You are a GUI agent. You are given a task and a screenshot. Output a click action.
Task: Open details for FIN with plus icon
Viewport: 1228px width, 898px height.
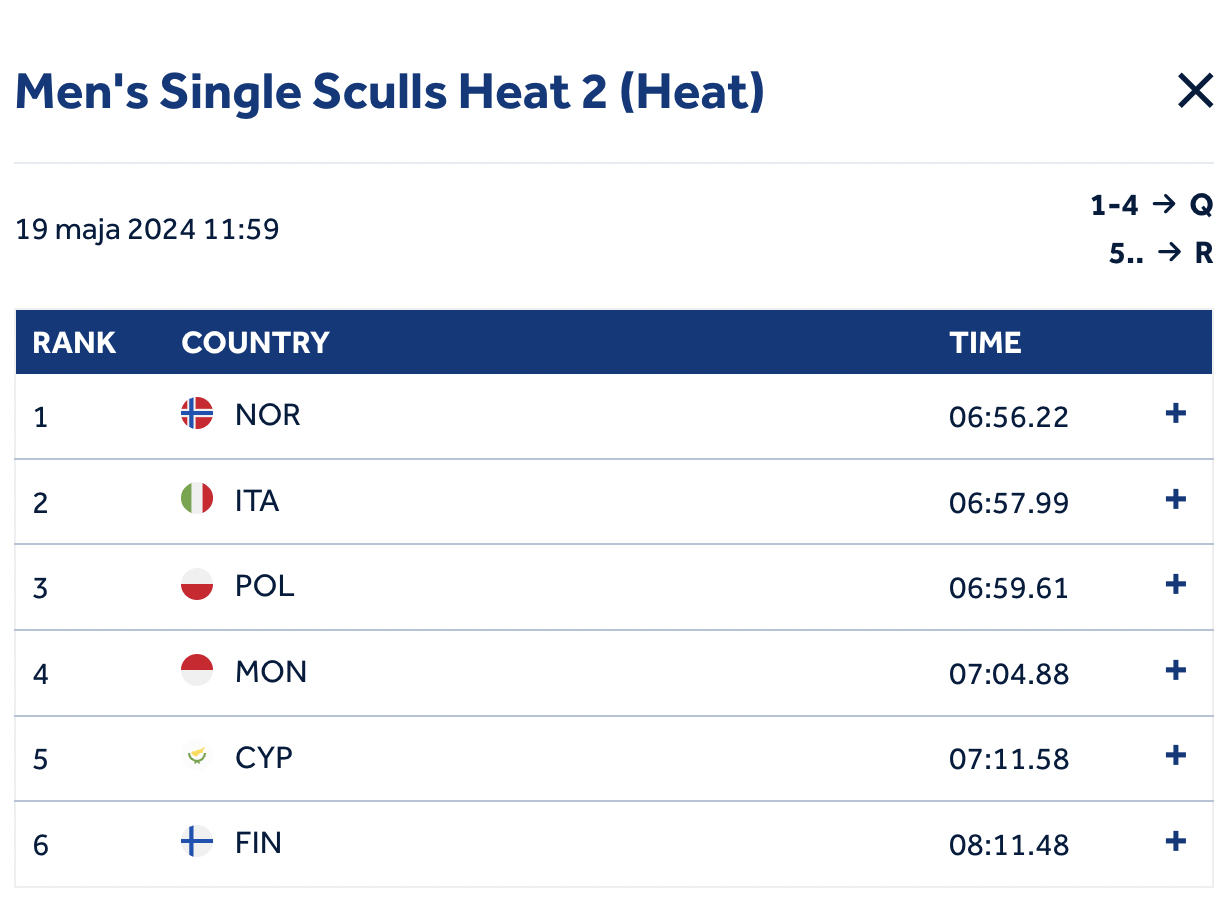1176,842
